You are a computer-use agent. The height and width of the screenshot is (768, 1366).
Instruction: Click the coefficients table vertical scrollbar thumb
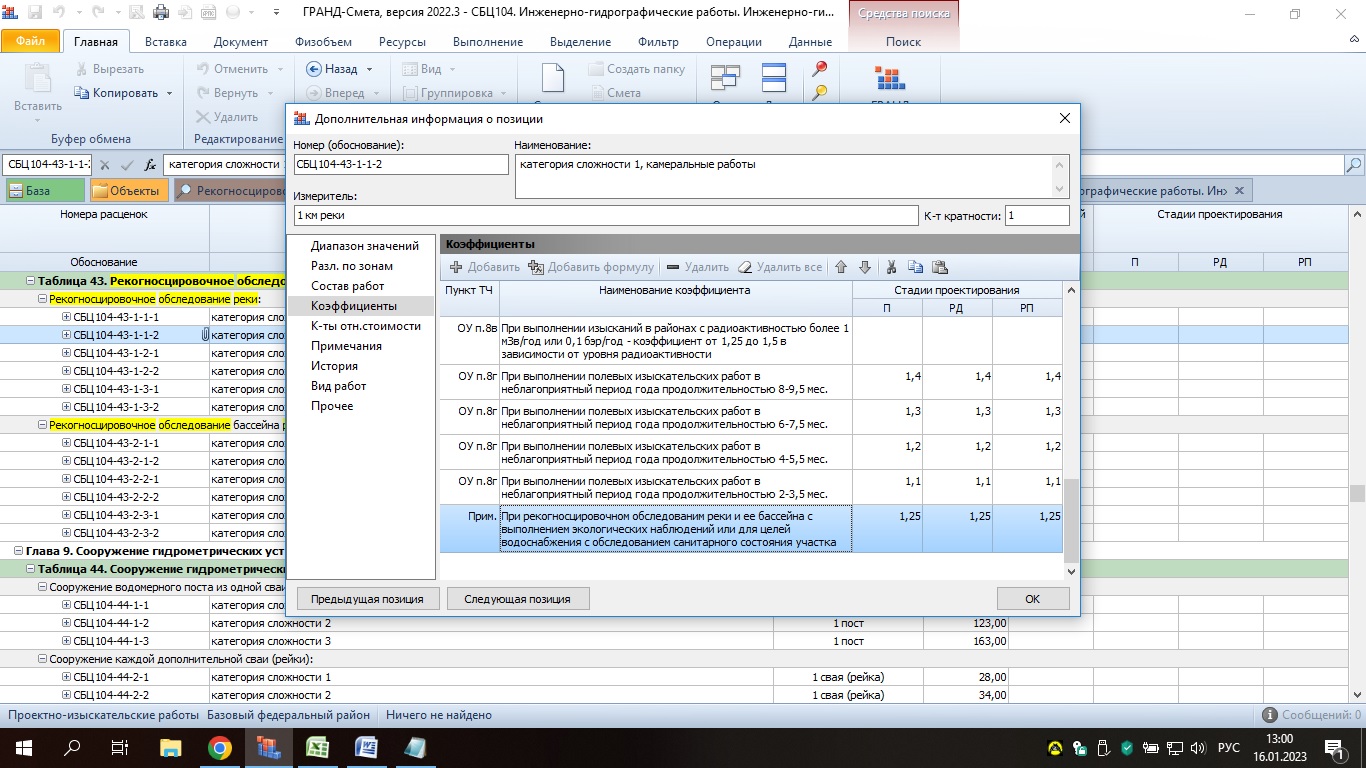pos(1071,520)
